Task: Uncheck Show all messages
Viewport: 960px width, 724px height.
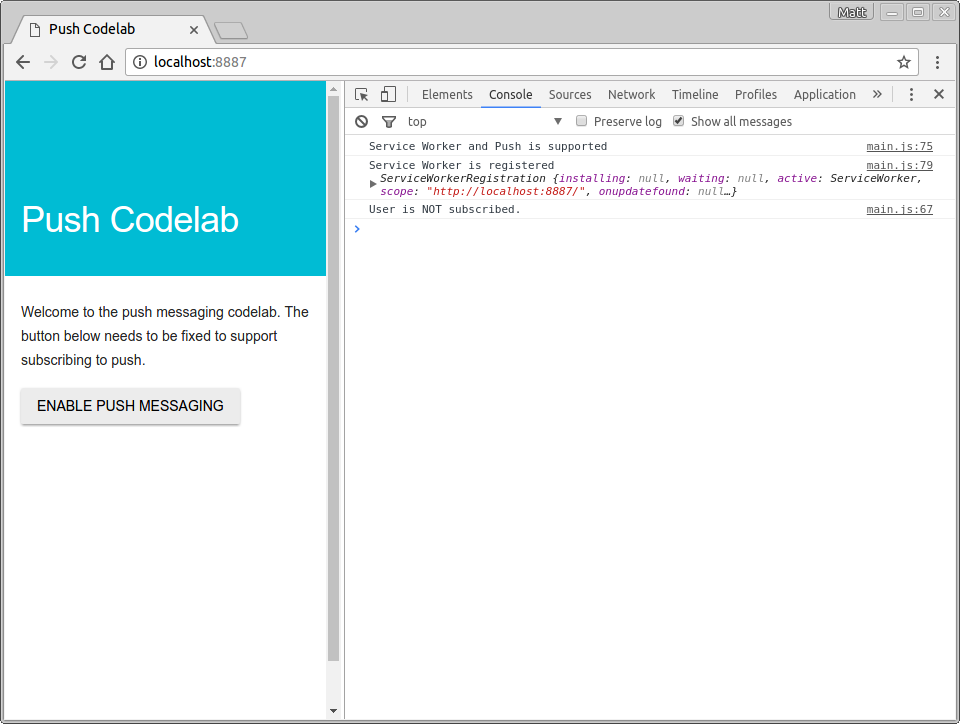Action: 679,122
